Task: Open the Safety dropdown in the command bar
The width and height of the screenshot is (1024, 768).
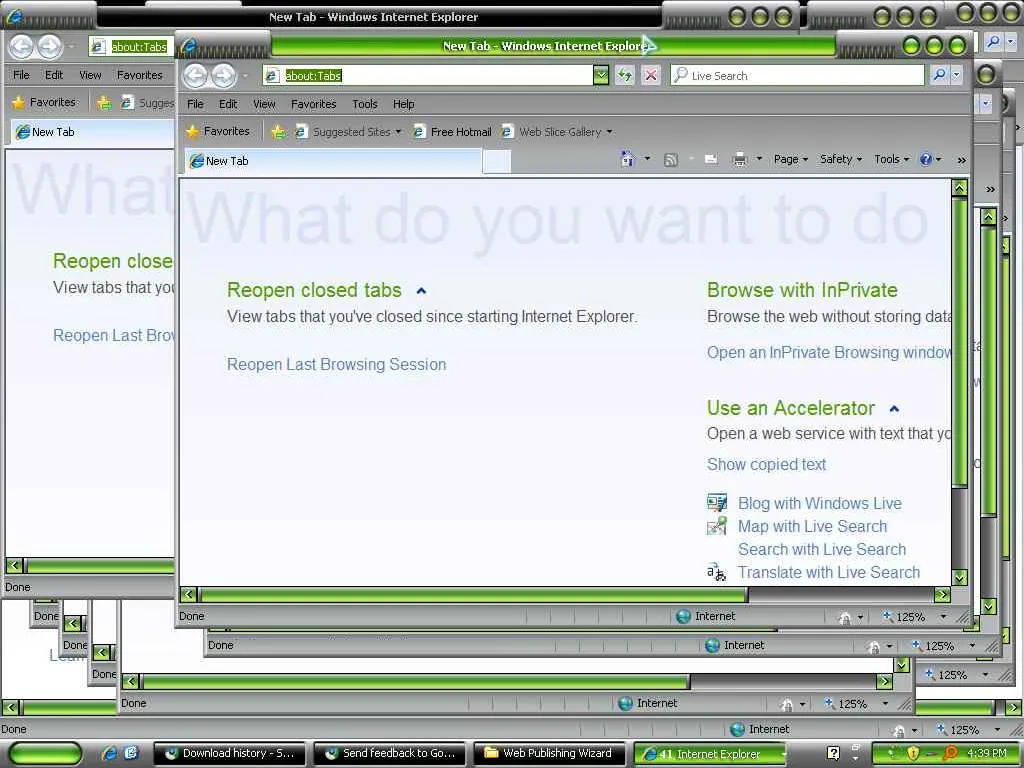Action: click(x=841, y=159)
